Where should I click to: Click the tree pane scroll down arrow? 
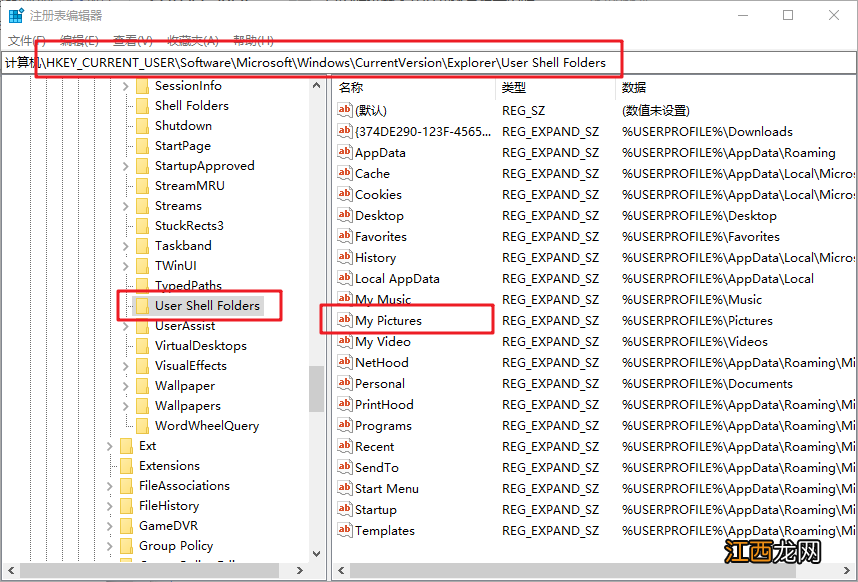(316, 553)
